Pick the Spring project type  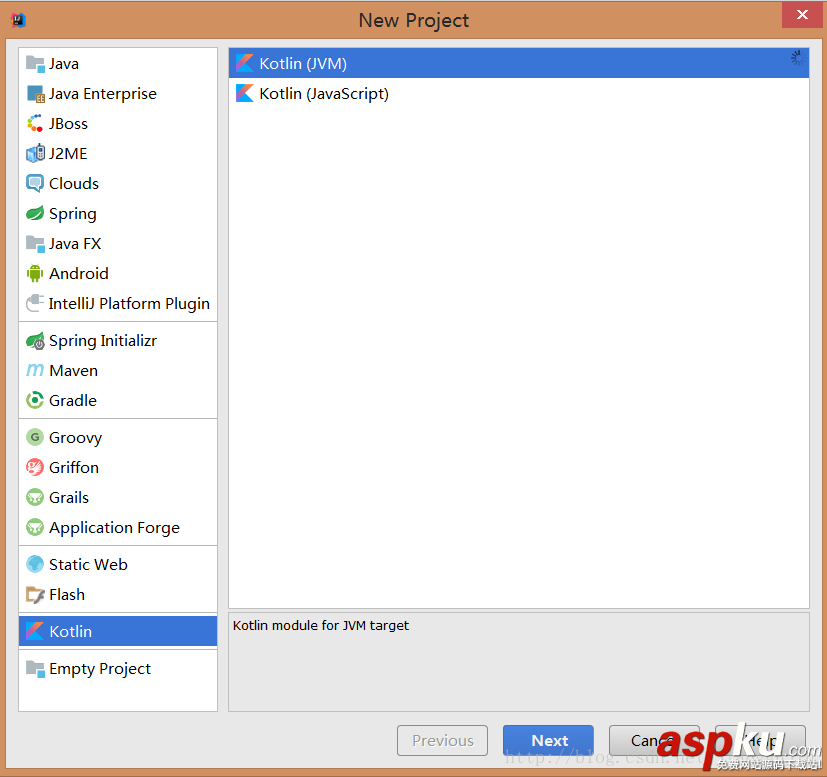[x=118, y=214]
